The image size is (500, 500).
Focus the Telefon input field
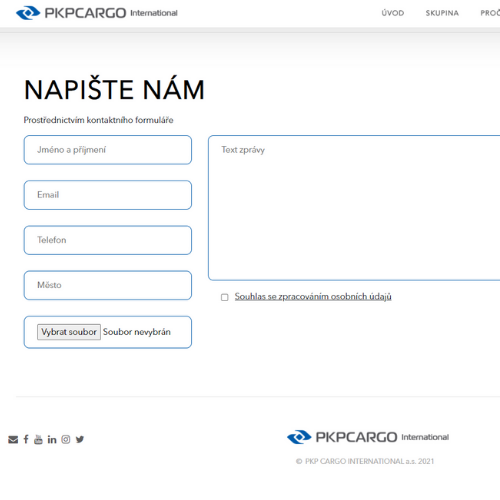pyautogui.click(x=108, y=240)
